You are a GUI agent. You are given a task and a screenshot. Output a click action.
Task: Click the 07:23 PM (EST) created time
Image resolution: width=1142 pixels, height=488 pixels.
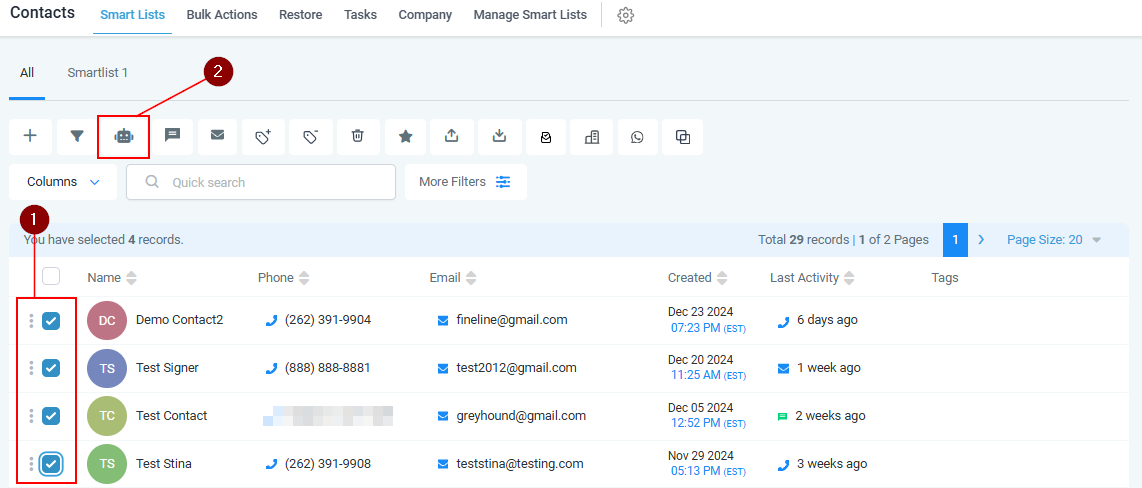point(708,328)
